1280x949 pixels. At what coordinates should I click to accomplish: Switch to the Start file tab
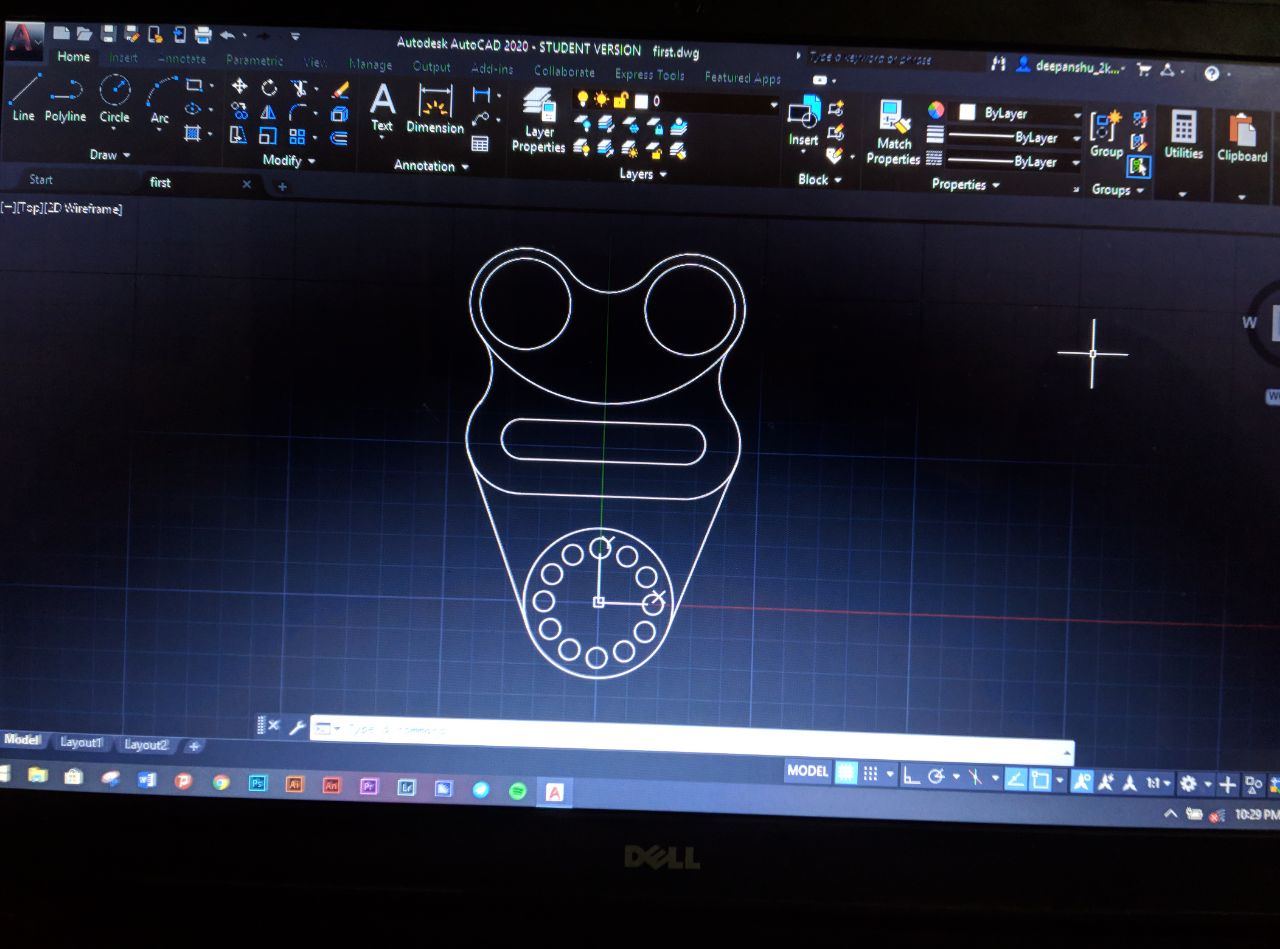click(x=41, y=180)
